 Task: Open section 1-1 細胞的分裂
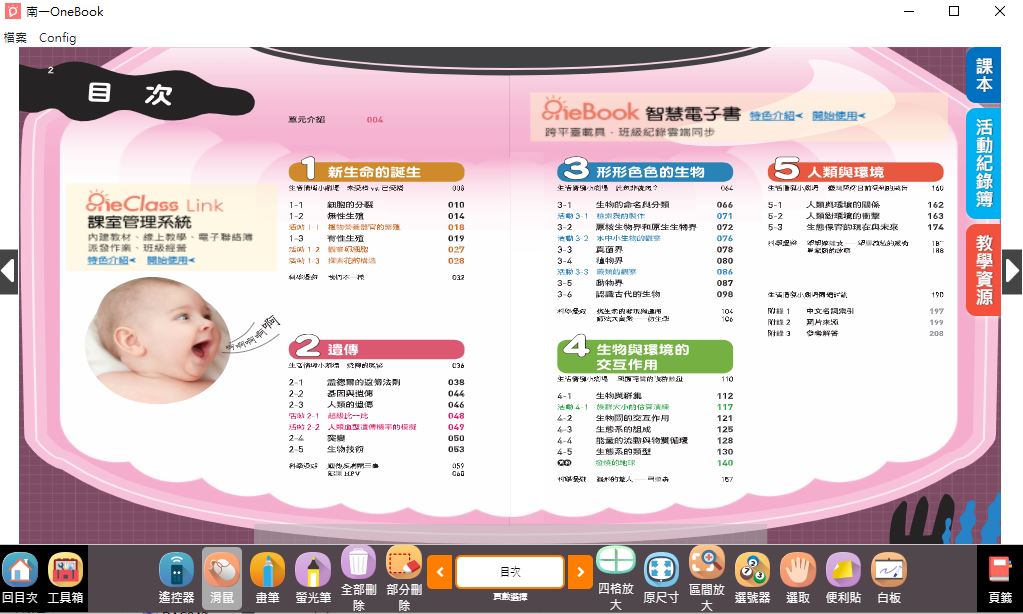tap(376, 205)
